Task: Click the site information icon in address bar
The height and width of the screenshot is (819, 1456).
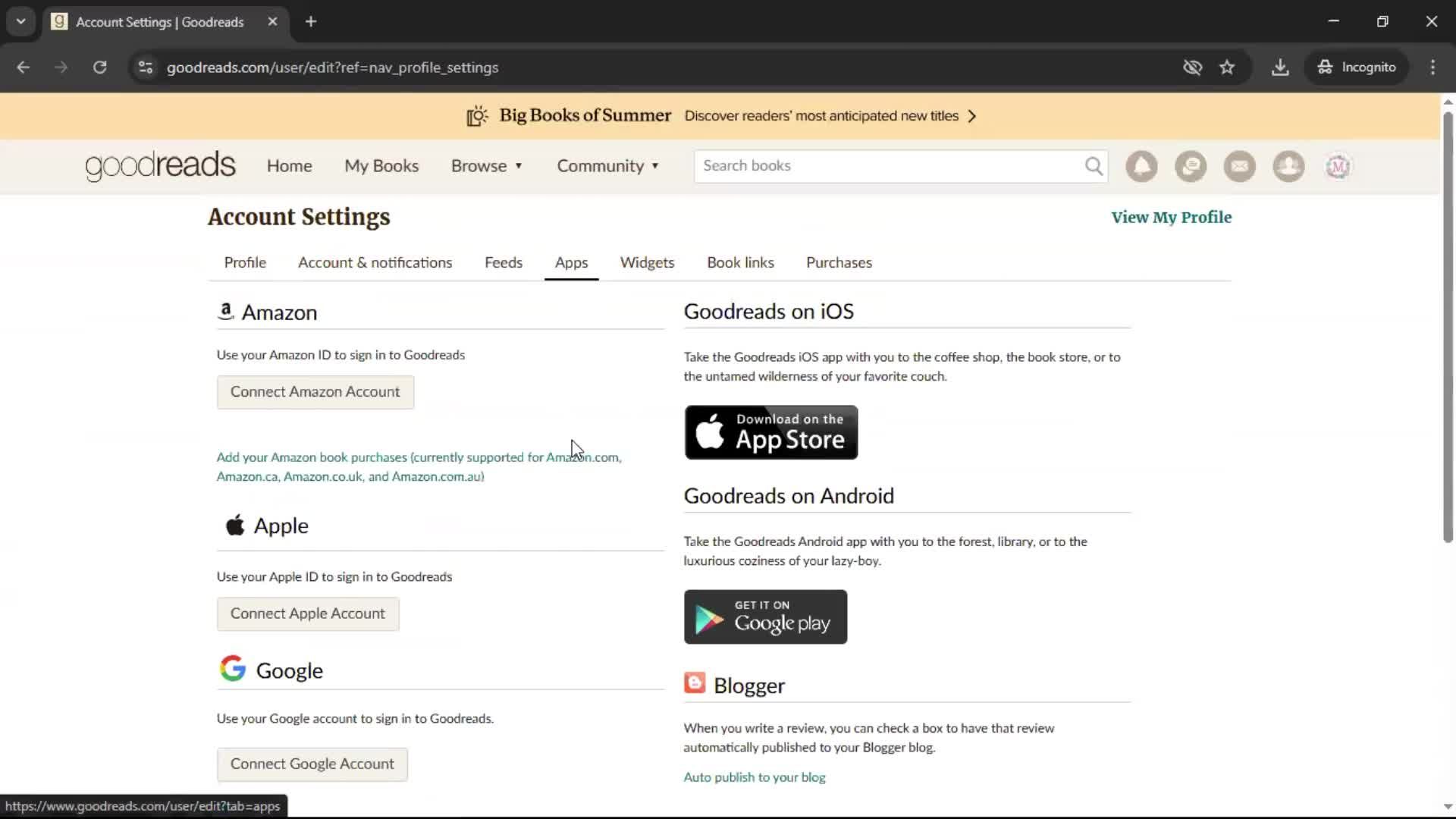Action: tap(146, 67)
